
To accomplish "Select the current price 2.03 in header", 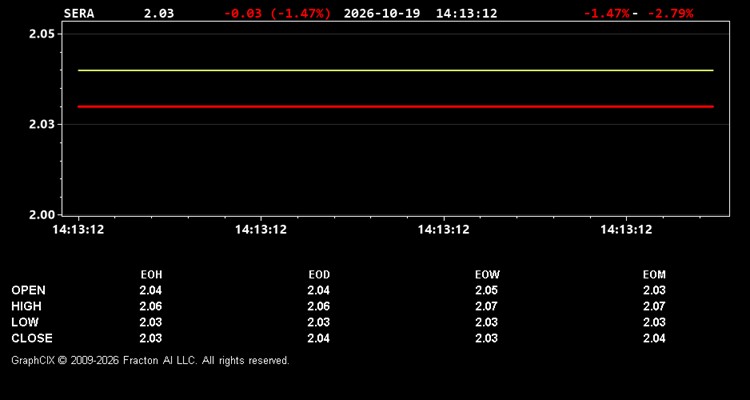I will [159, 13].
